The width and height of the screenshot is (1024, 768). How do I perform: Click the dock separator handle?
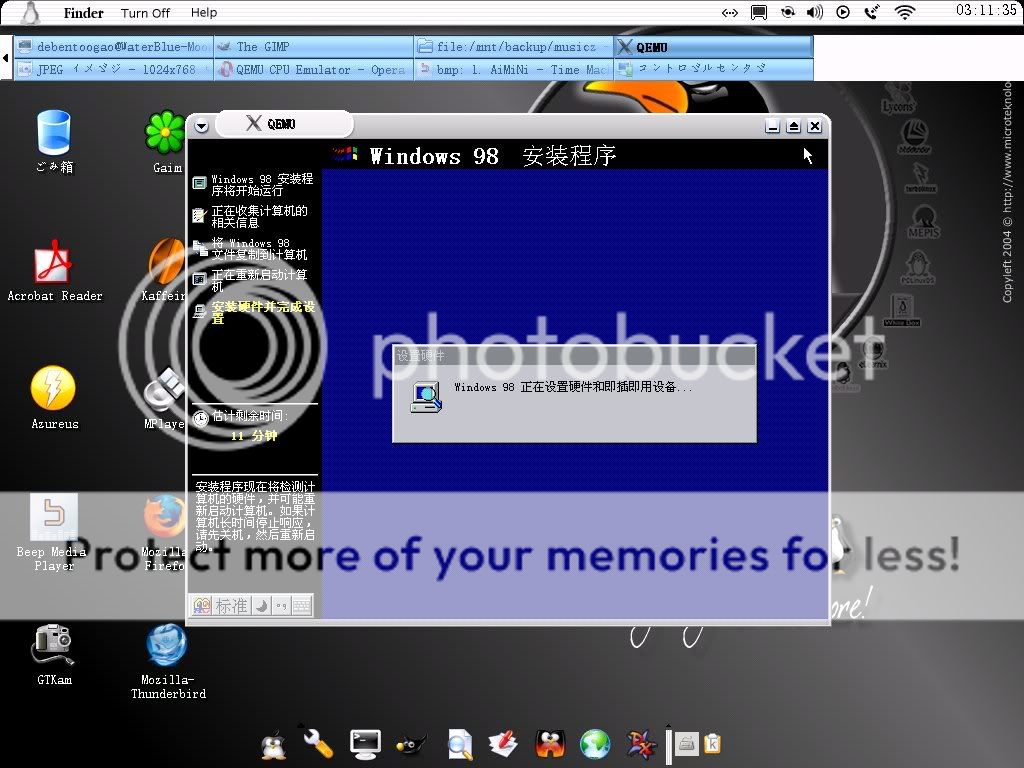click(669, 744)
